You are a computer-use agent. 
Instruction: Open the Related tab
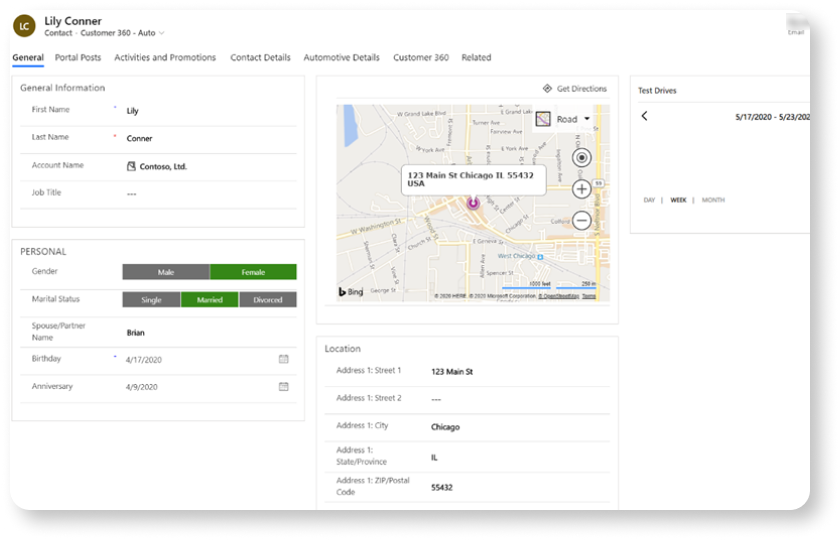click(x=476, y=57)
